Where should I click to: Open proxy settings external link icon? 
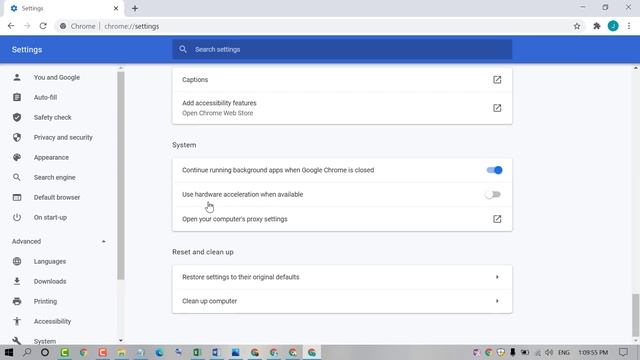[497, 219]
